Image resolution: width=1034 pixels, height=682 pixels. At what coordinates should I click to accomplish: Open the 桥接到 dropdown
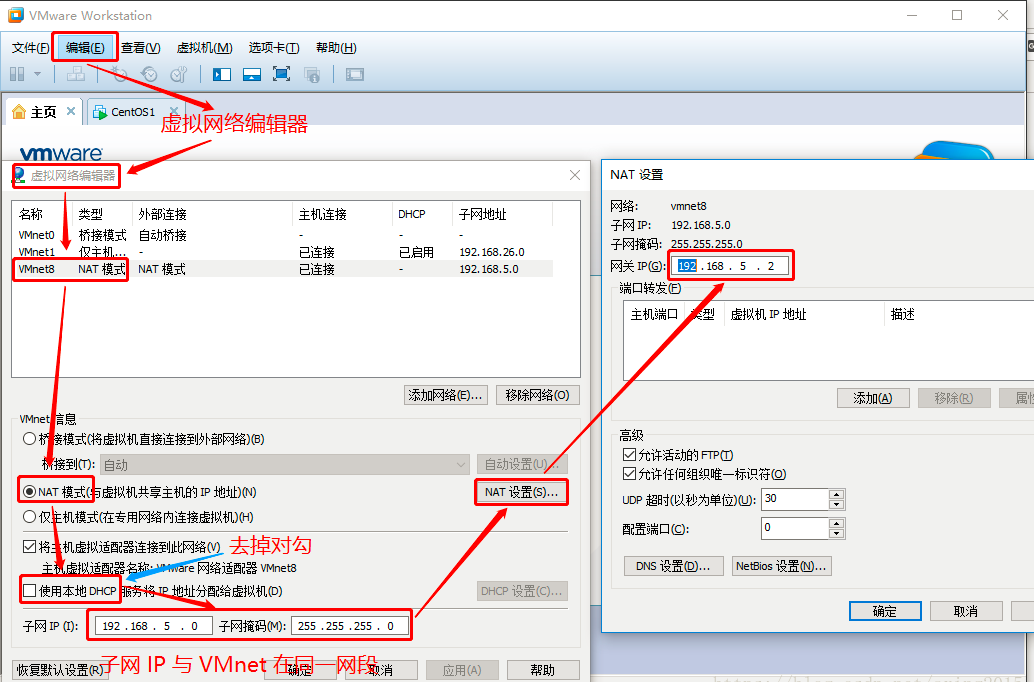[284, 464]
